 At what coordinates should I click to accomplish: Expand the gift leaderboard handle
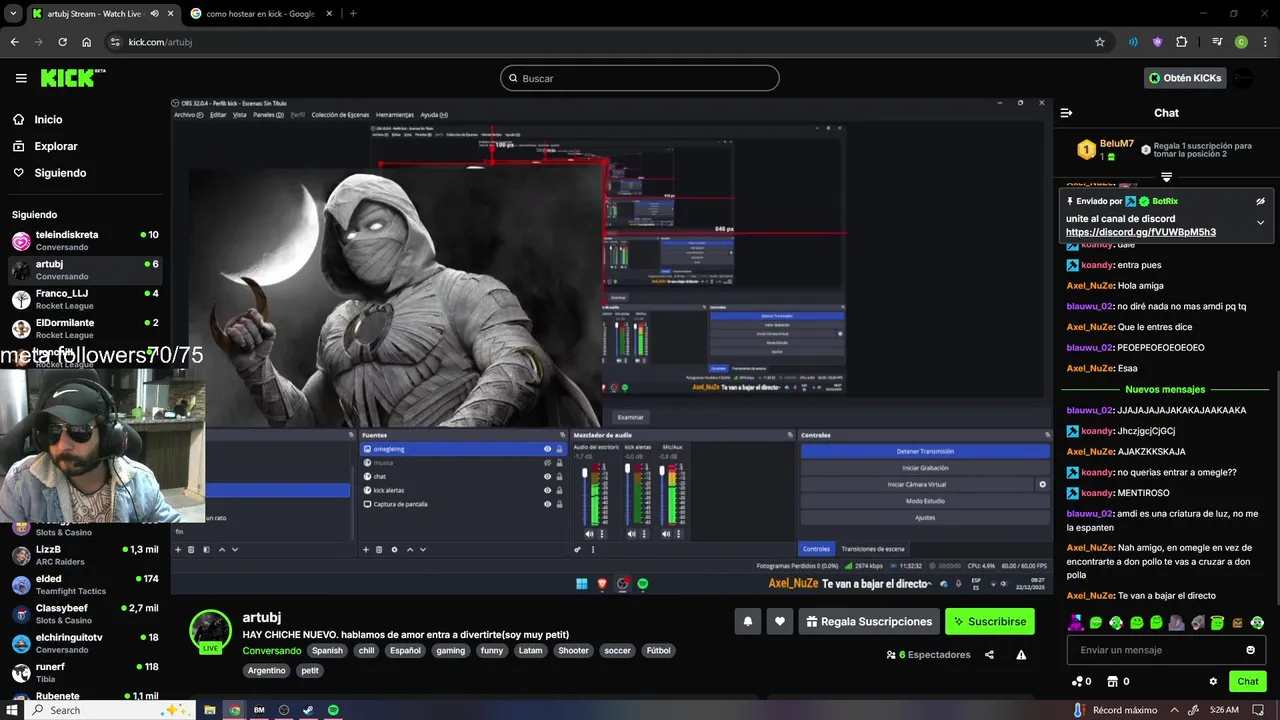(x=1166, y=177)
